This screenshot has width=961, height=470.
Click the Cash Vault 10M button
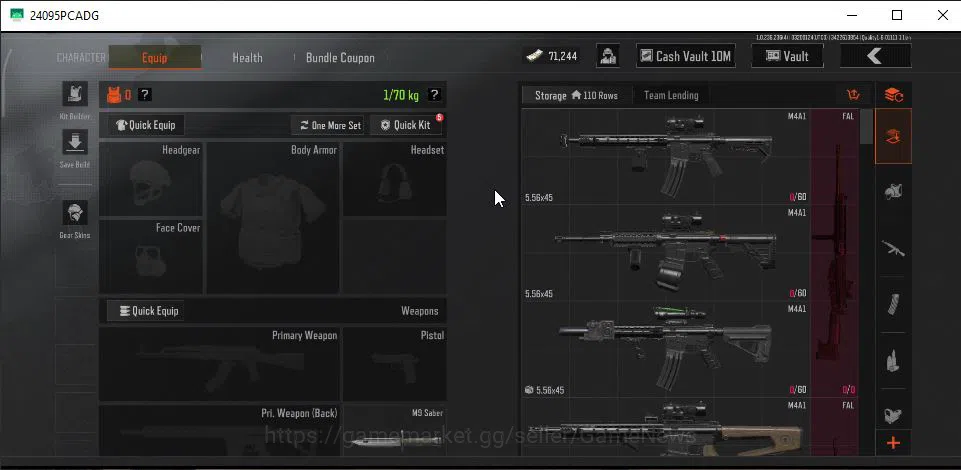686,56
